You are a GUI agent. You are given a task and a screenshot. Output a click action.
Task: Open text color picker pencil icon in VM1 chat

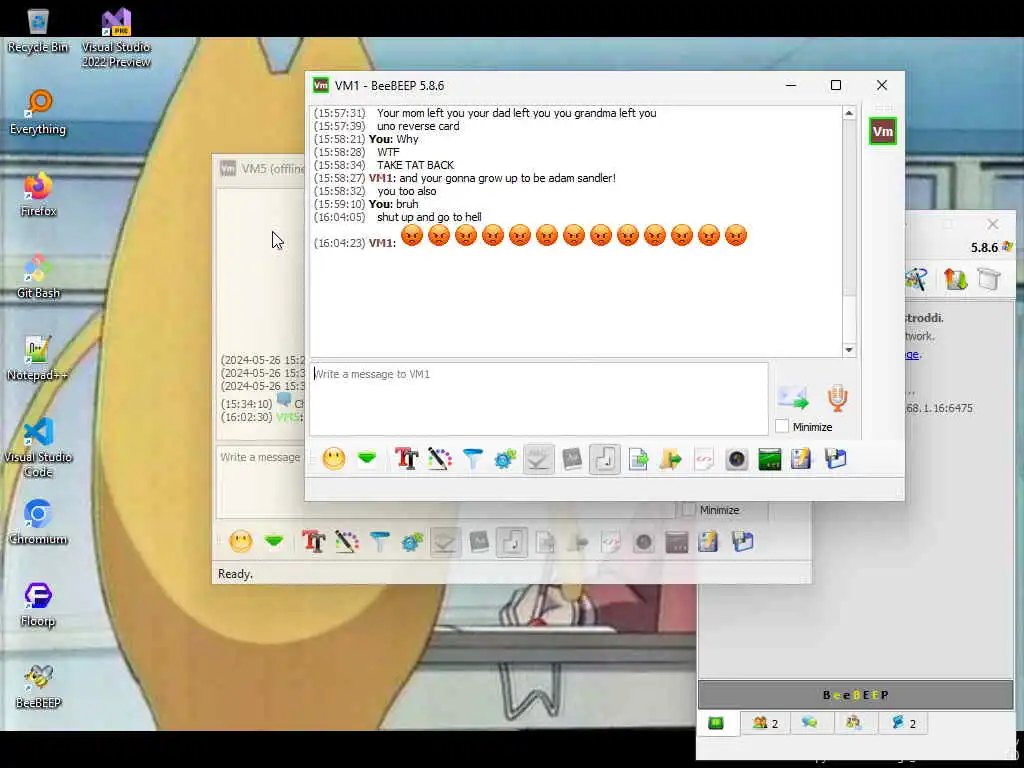[x=440, y=458]
